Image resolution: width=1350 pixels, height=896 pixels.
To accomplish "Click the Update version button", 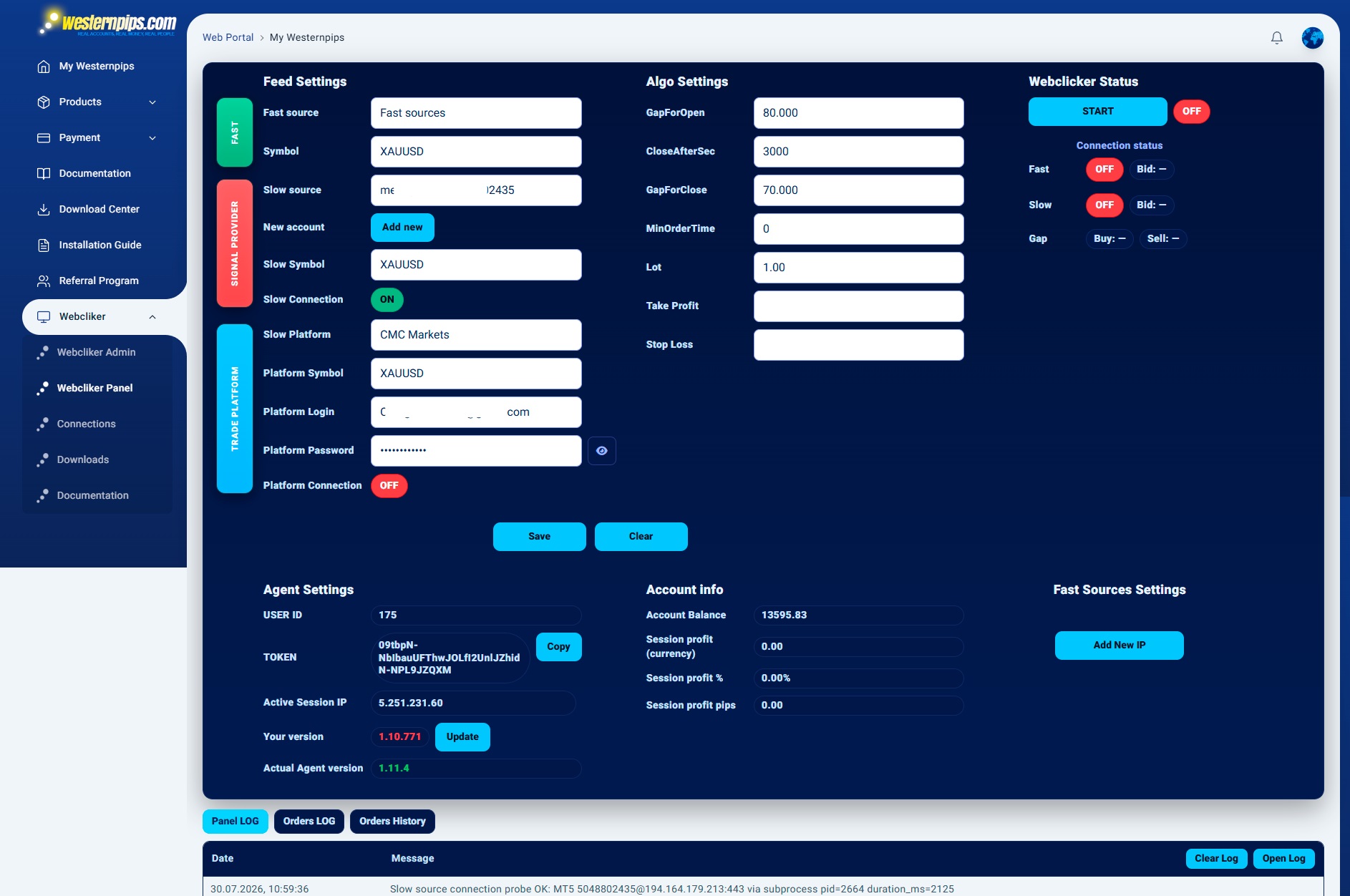I will (x=463, y=737).
